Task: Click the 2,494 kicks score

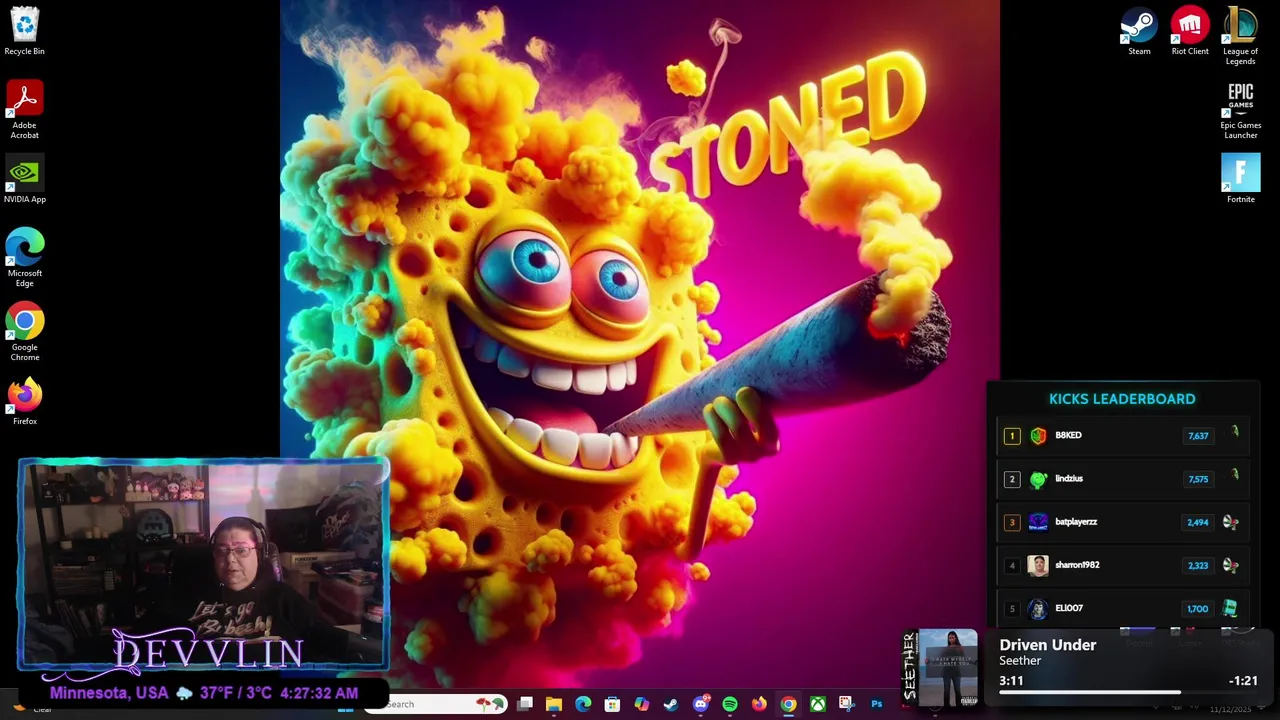Action: [1198, 522]
